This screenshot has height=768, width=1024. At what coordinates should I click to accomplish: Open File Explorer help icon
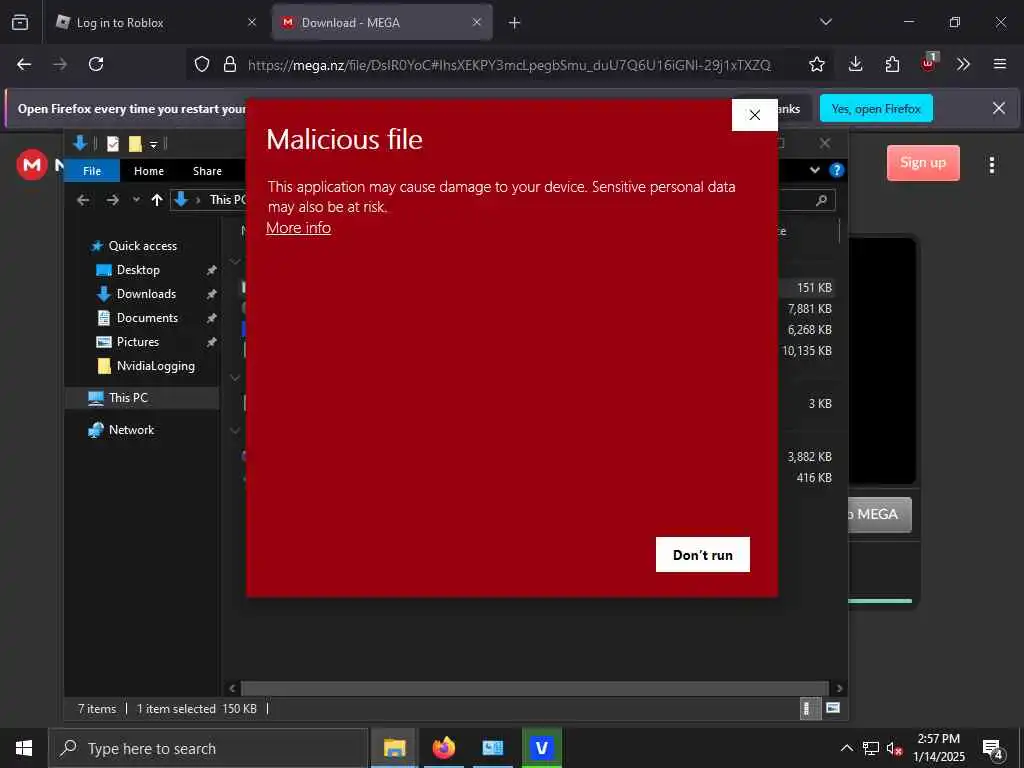pos(836,170)
